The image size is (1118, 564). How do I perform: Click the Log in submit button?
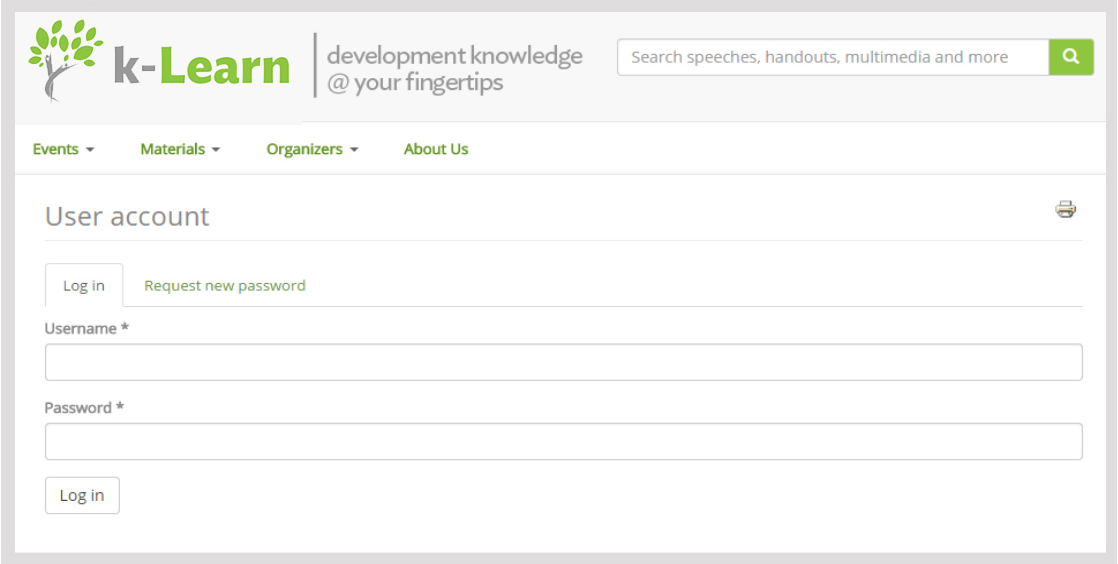[x=82, y=496]
